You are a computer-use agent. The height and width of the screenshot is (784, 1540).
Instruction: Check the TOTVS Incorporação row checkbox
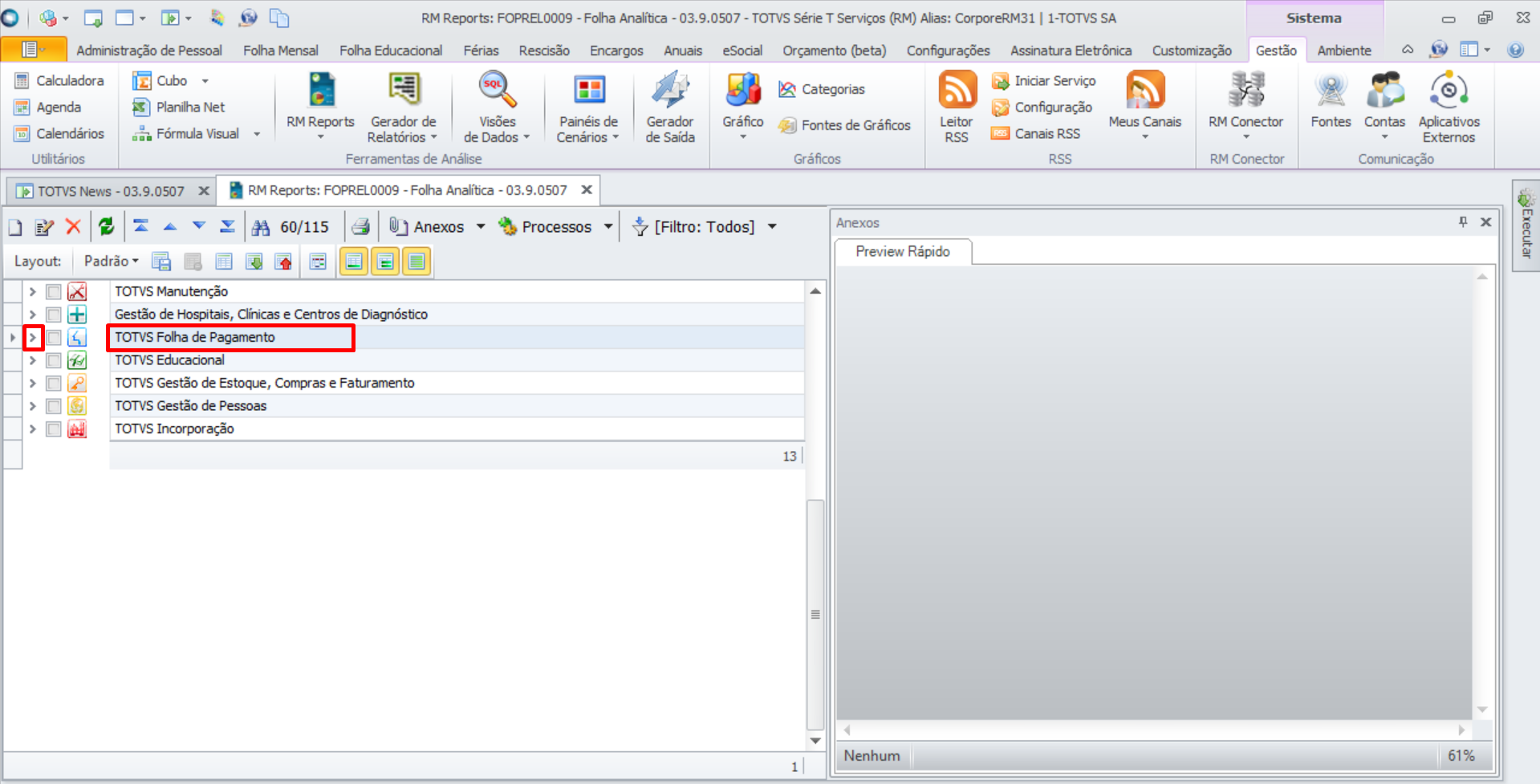(54, 429)
